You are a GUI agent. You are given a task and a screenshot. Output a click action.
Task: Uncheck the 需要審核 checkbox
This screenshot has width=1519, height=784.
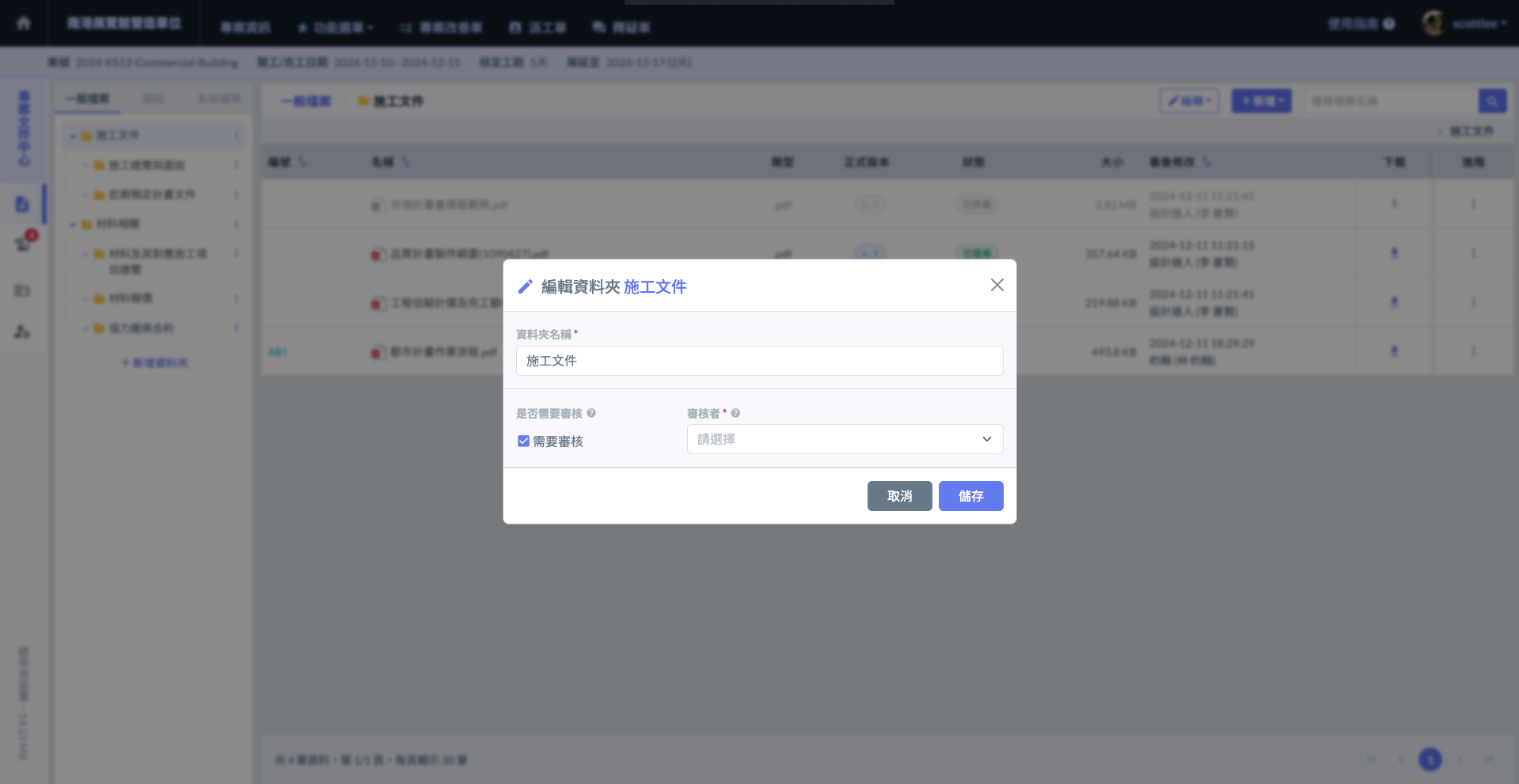pos(523,441)
